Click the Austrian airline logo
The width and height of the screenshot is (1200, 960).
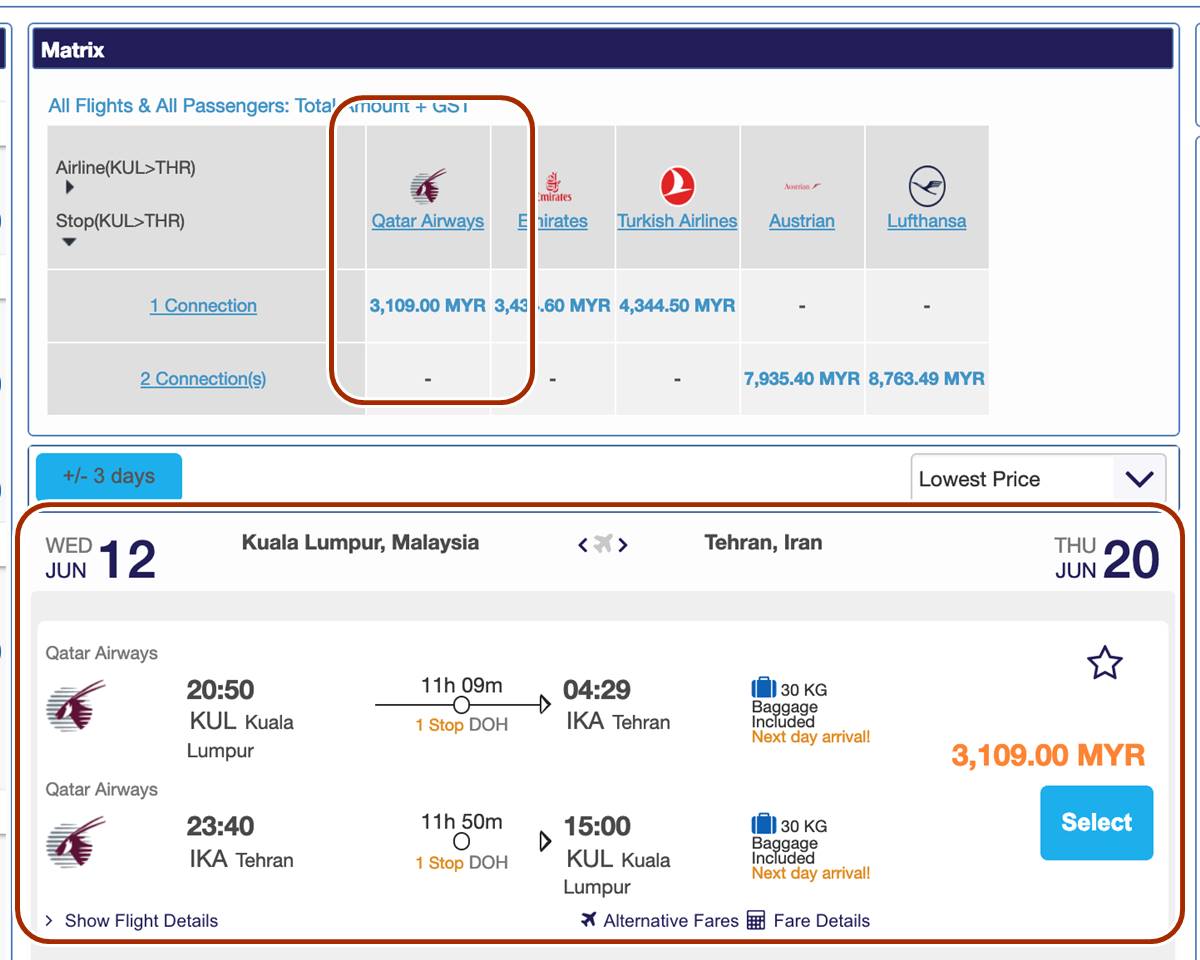coord(802,186)
